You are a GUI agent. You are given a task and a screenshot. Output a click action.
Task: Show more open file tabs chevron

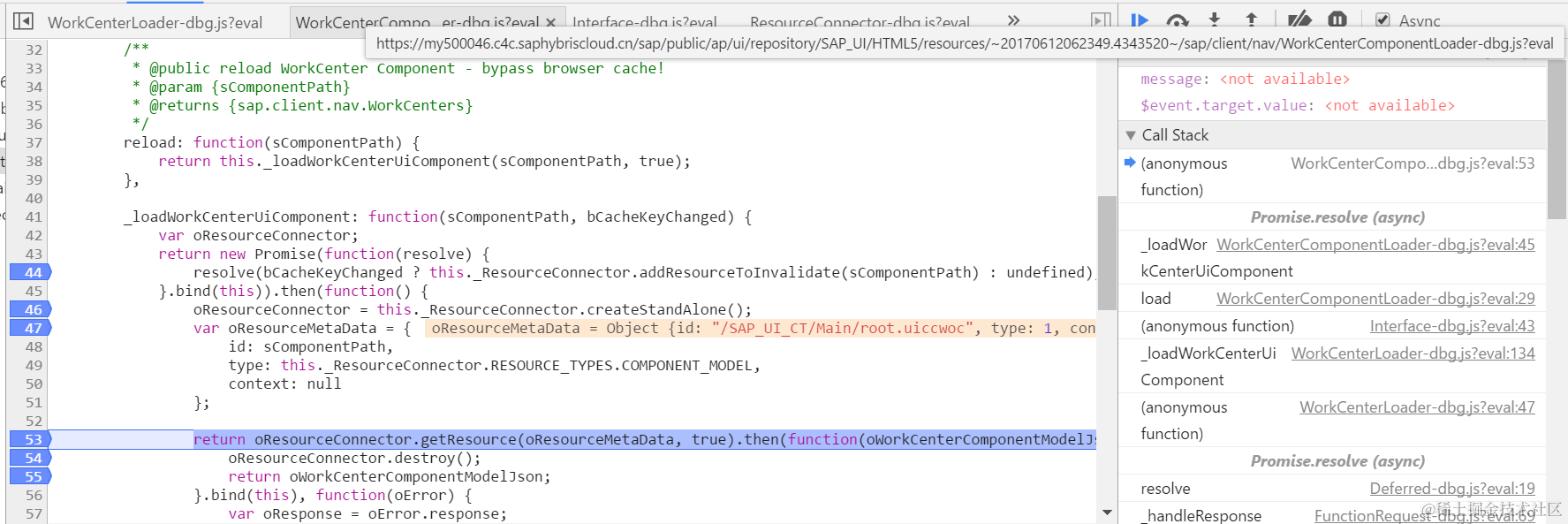point(1013,20)
